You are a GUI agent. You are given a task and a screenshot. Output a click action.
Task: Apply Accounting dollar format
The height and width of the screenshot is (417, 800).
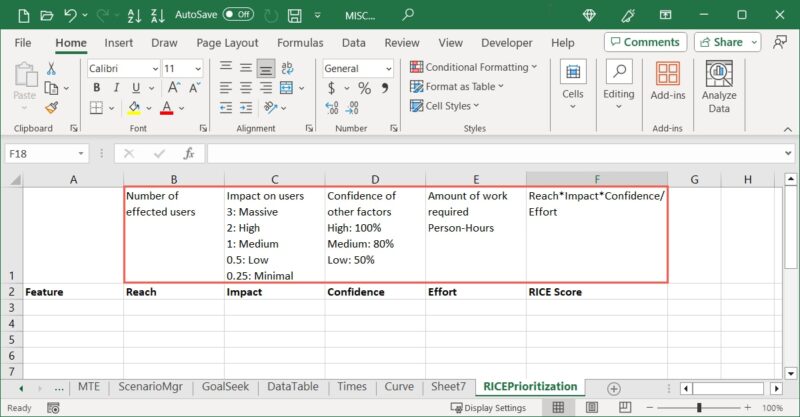coord(332,88)
